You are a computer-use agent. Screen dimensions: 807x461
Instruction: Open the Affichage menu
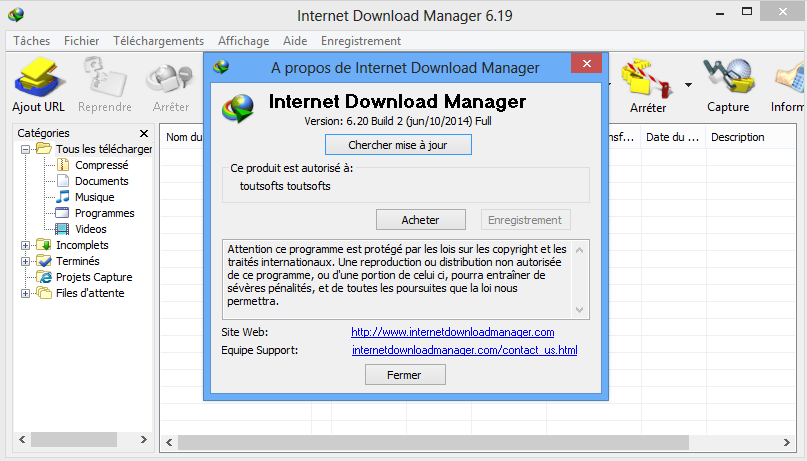243,41
